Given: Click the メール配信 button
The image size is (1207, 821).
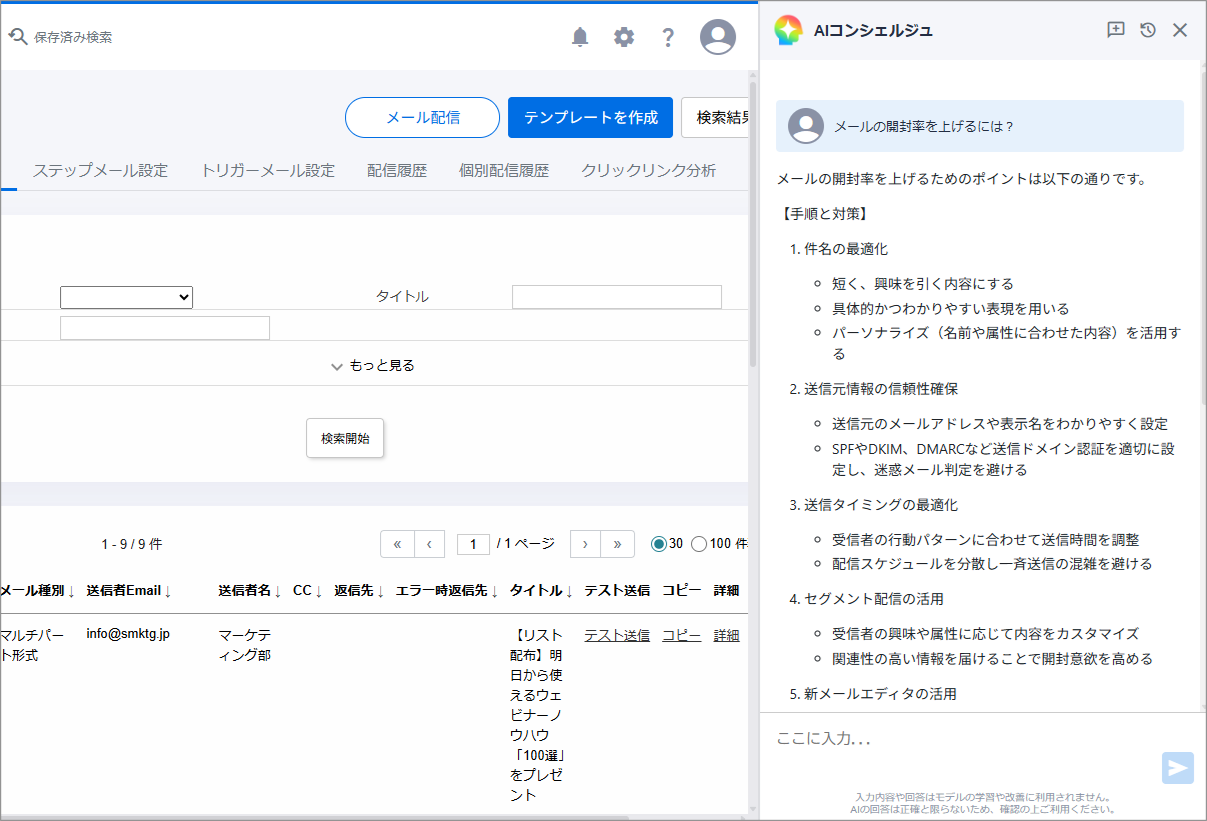Looking at the screenshot, I should 422,117.
